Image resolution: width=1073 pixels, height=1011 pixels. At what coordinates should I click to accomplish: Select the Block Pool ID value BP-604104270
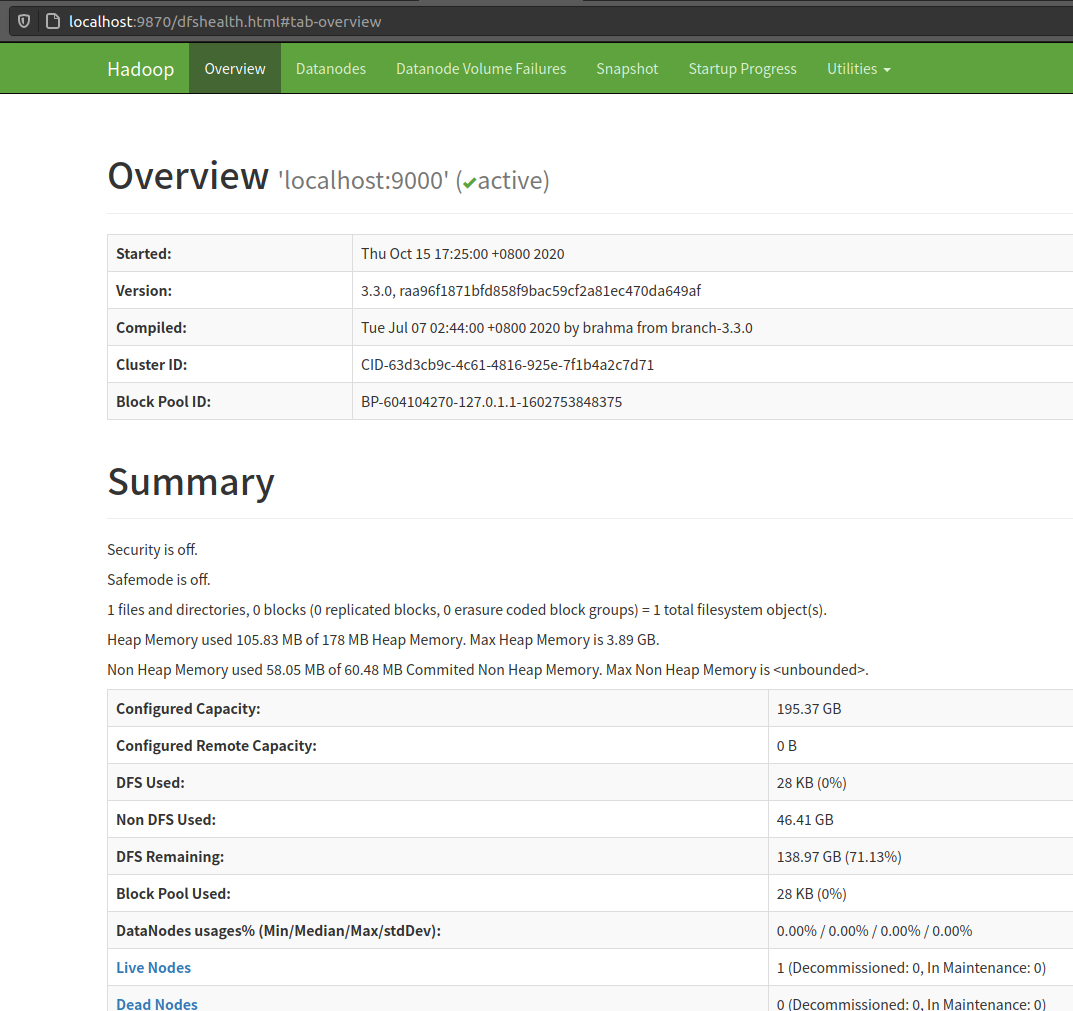[x=491, y=402]
